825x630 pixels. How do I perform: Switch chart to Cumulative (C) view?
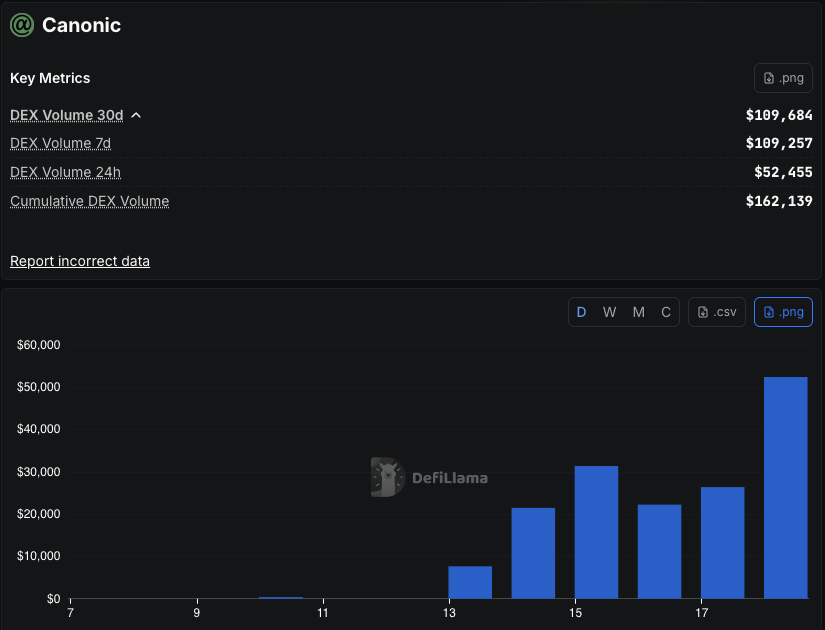pyautogui.click(x=666, y=312)
